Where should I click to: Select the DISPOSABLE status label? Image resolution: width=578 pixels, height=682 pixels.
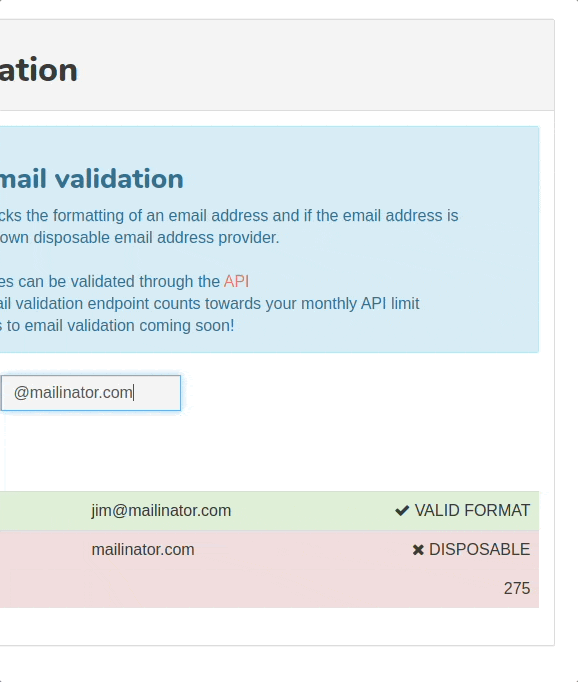[479, 550]
